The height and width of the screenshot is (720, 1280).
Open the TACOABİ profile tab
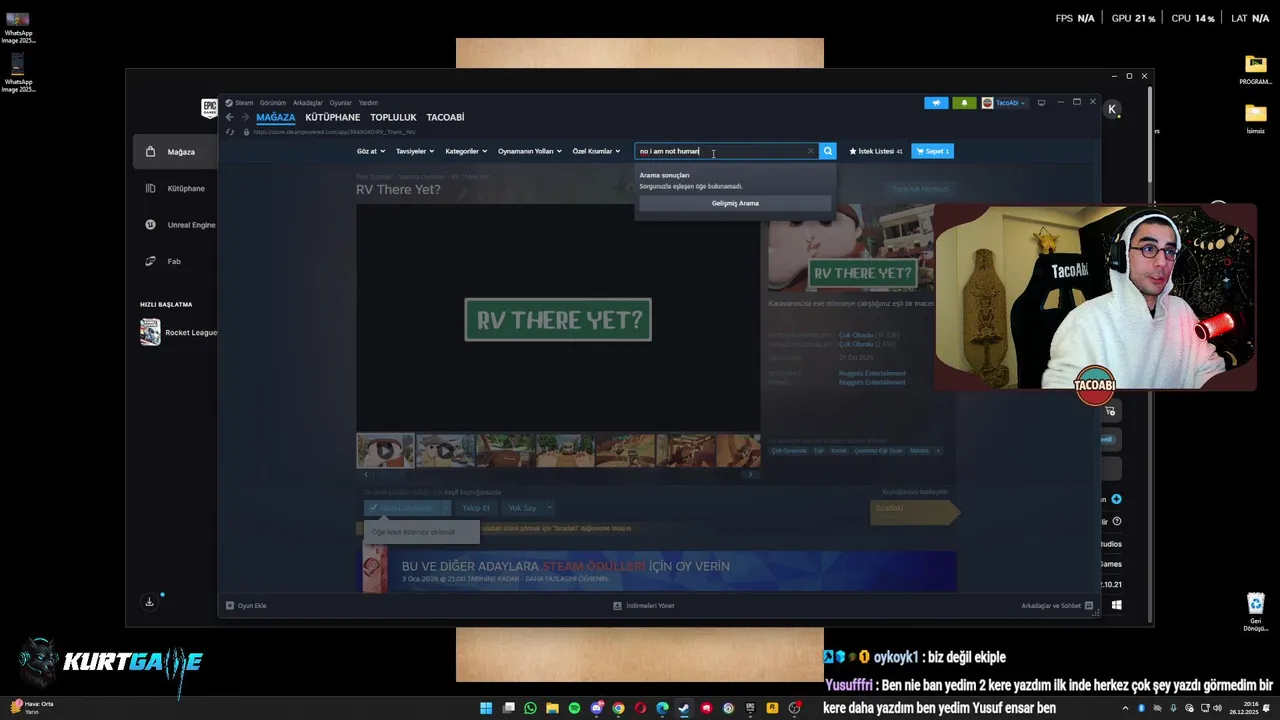(445, 117)
